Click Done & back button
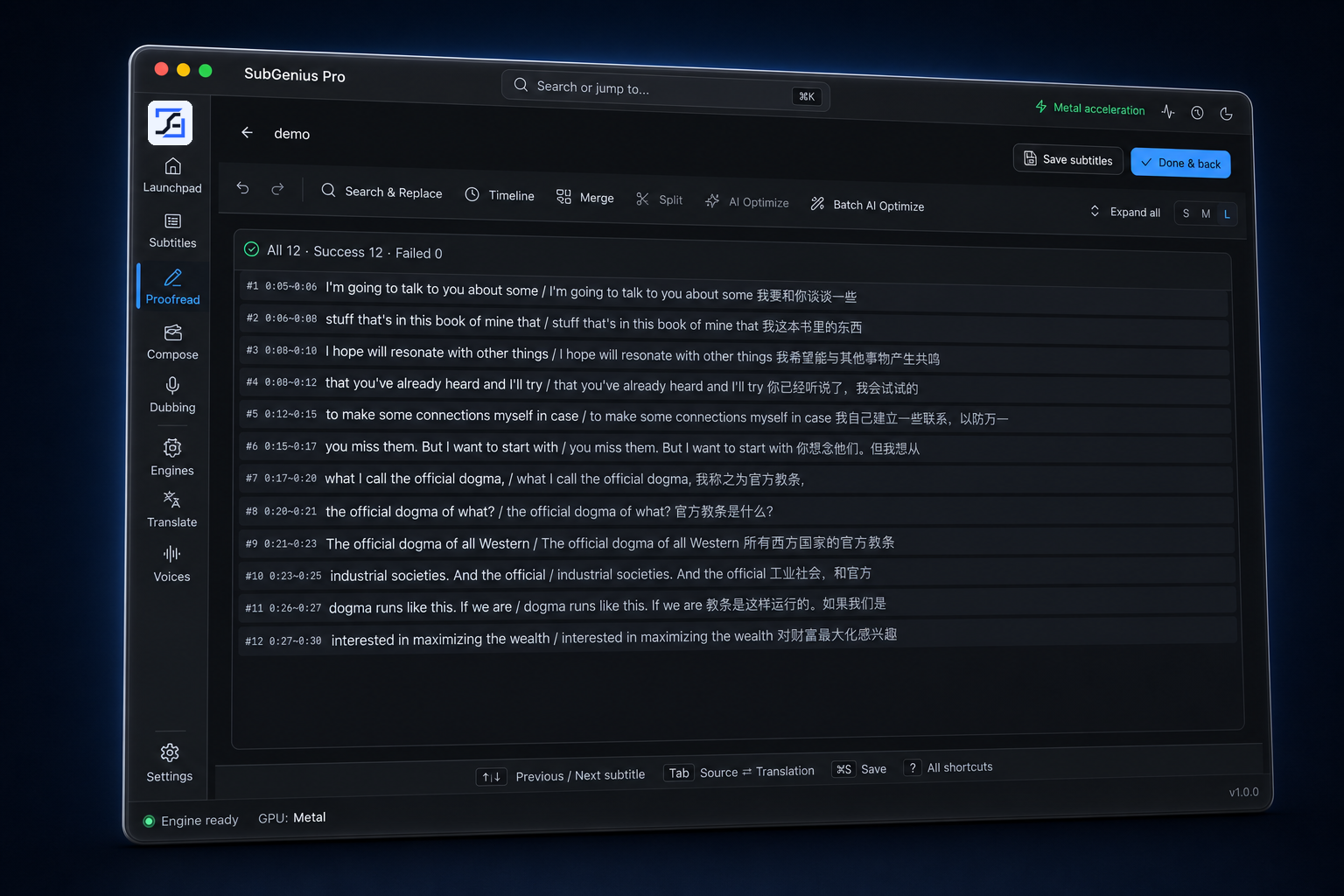The height and width of the screenshot is (896, 1344). coord(1181,163)
